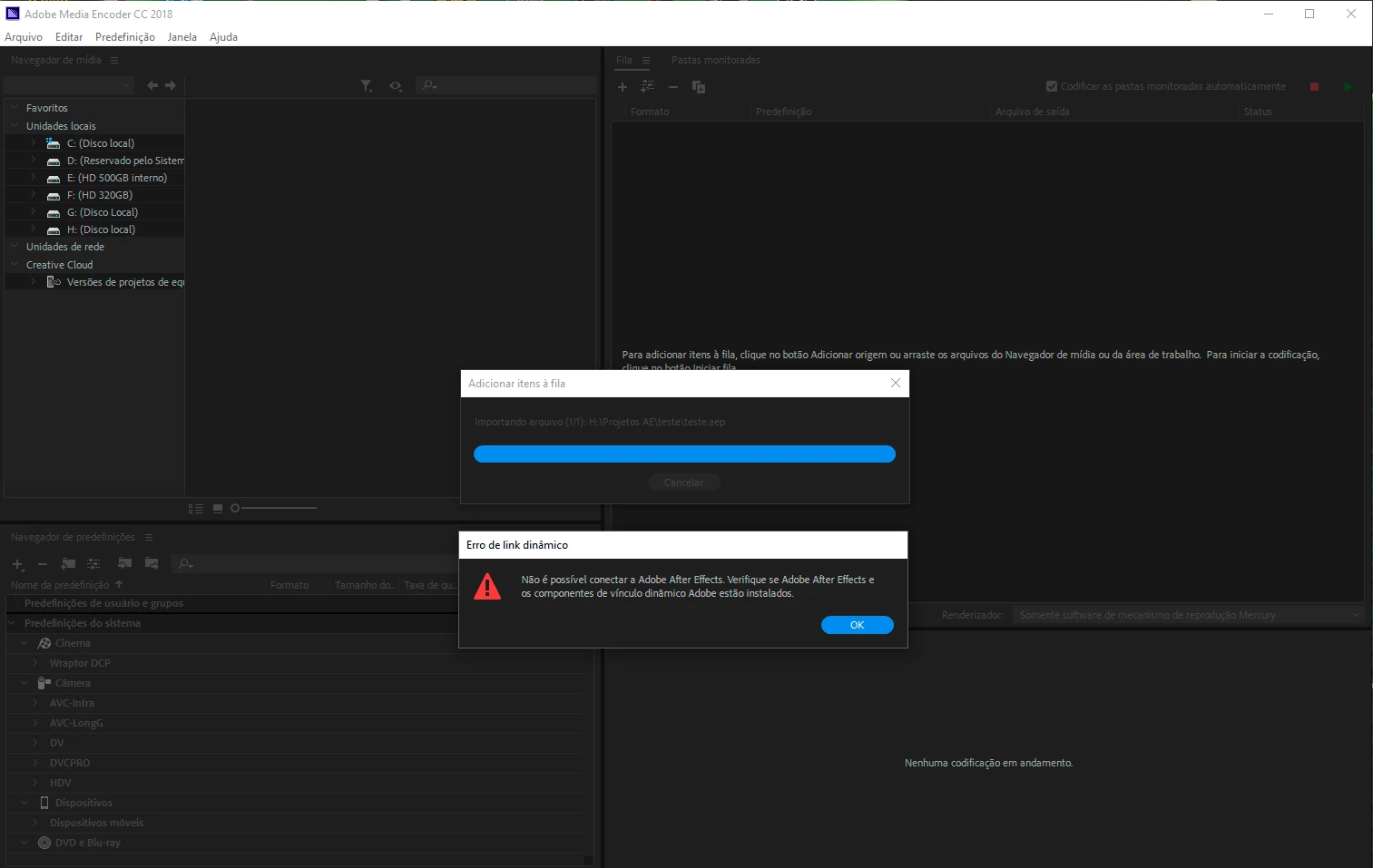This screenshot has width=1373, height=868.
Task: Click the green start queue play button
Action: pyautogui.click(x=1348, y=86)
